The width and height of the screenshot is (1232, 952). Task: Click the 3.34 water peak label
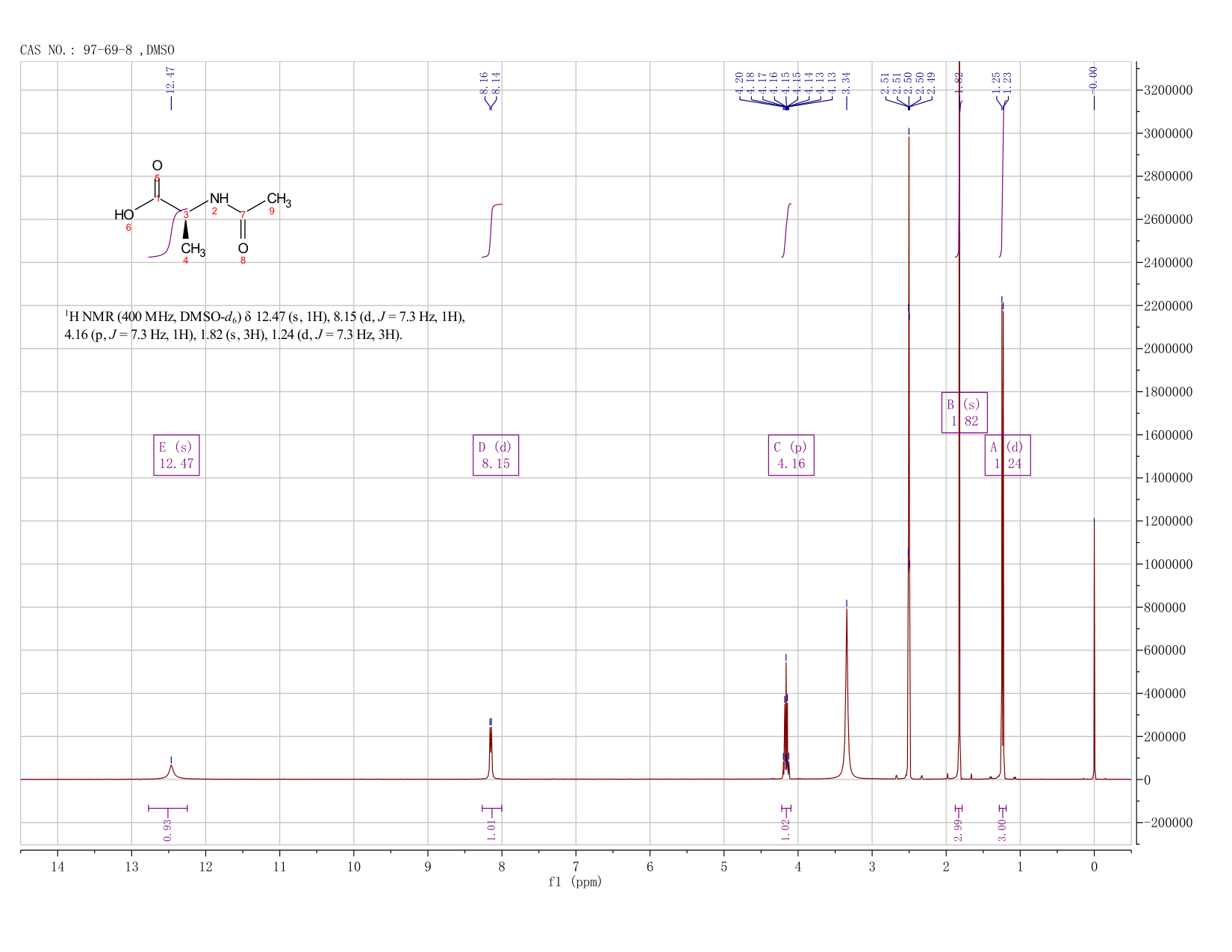pyautogui.click(x=846, y=82)
